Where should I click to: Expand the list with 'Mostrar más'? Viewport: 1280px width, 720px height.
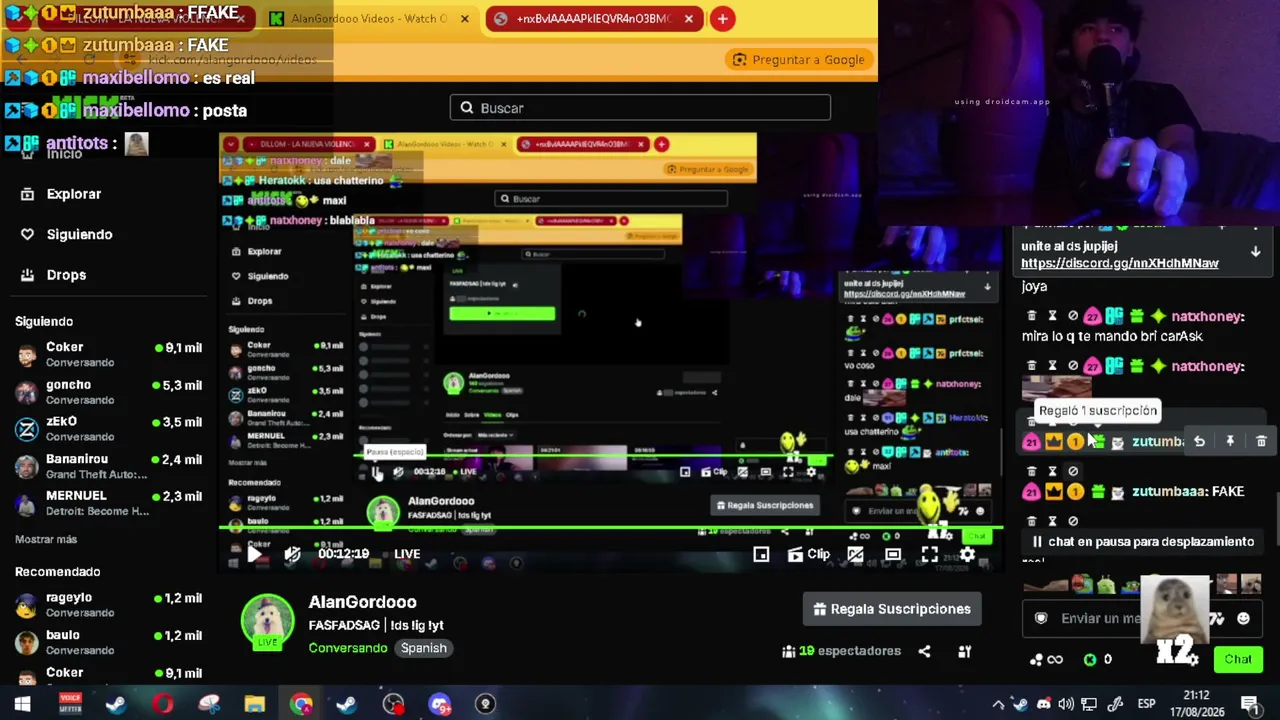[x=46, y=539]
